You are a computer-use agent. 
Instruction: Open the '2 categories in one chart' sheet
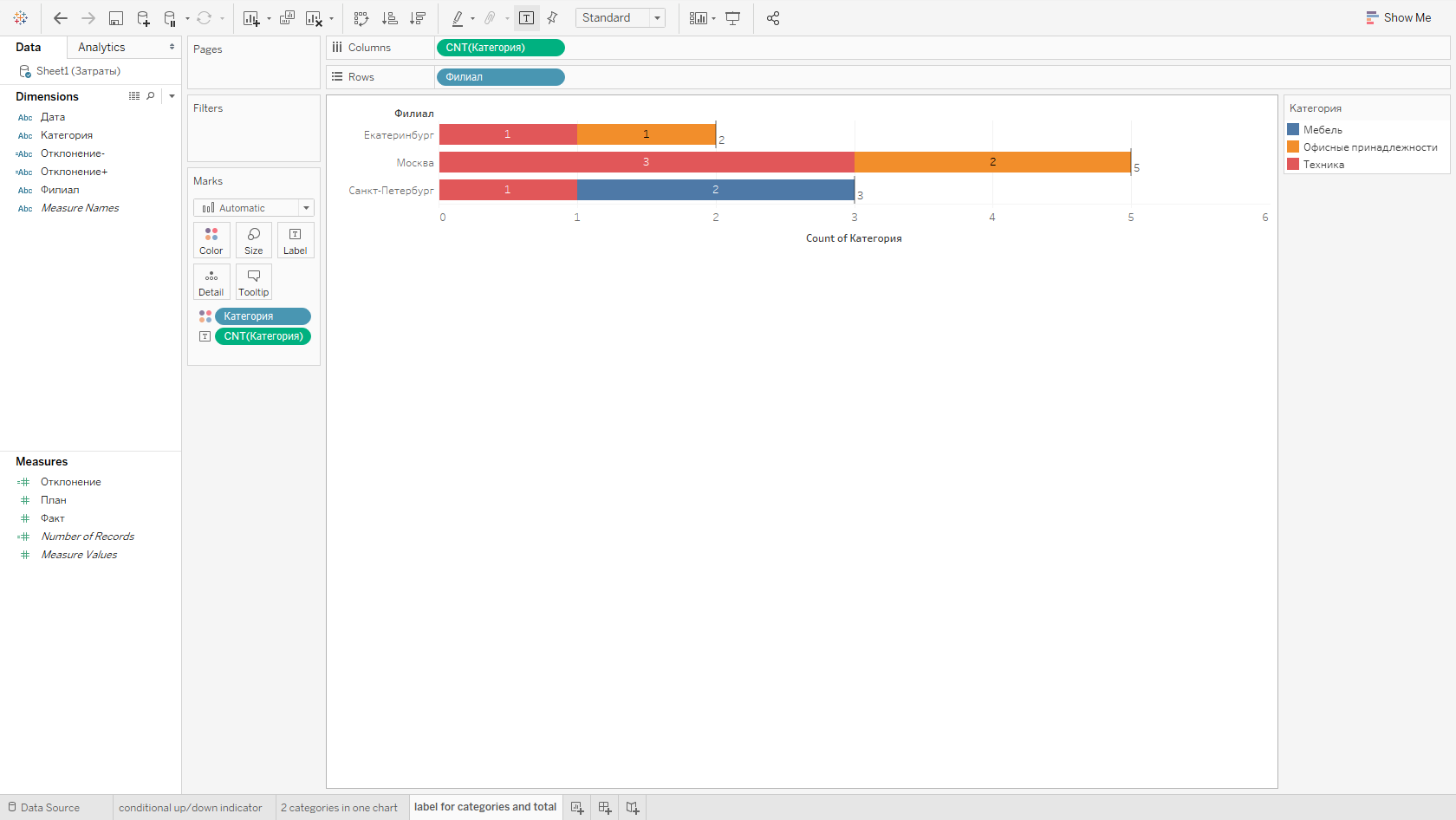pos(339,808)
